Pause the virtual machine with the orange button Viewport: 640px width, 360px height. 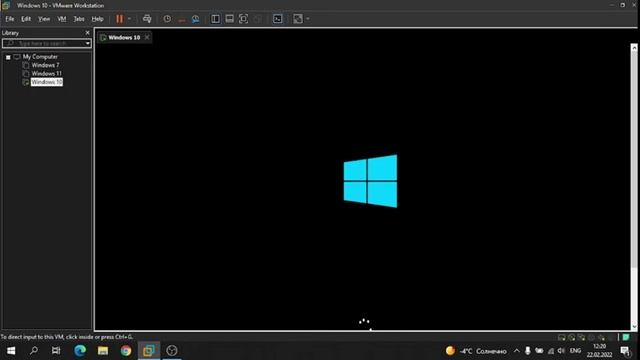pos(119,19)
